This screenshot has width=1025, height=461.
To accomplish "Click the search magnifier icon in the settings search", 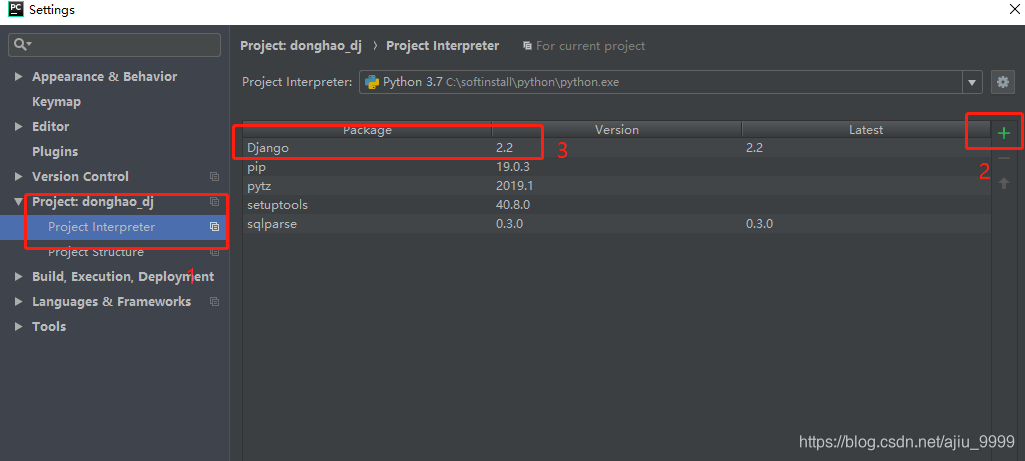I will [21, 44].
